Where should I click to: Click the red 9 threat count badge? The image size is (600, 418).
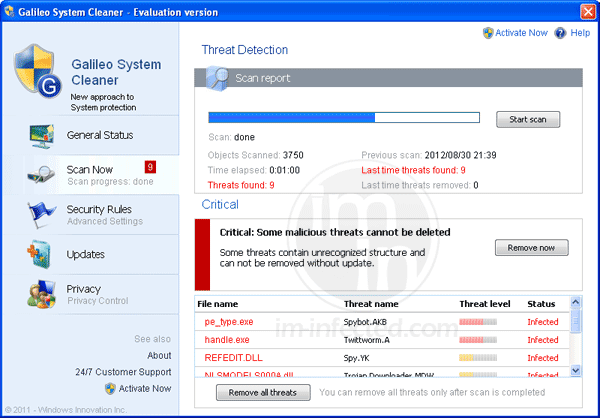pos(150,167)
